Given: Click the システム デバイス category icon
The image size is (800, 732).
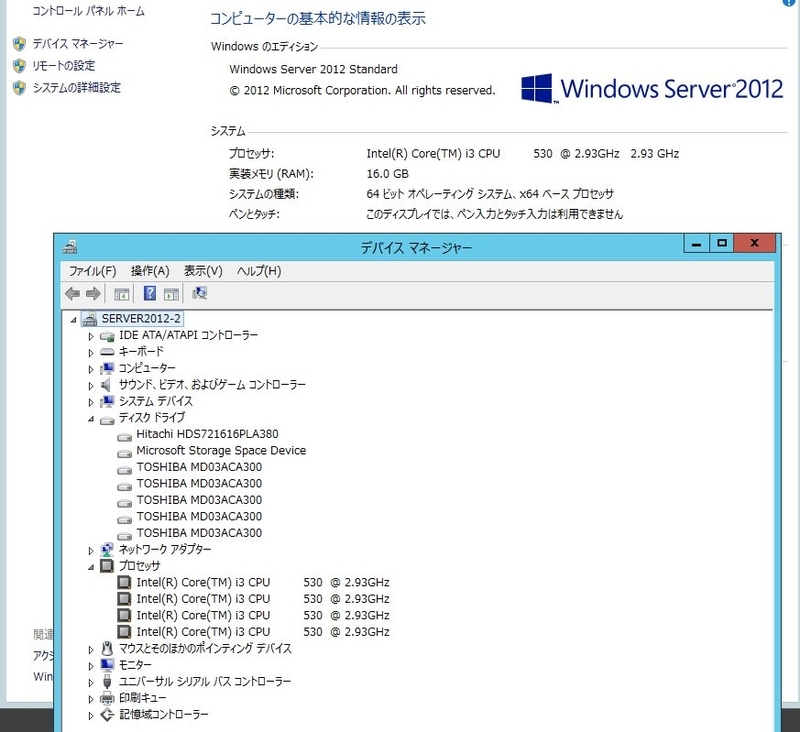Looking at the screenshot, I should pyautogui.click(x=107, y=401).
